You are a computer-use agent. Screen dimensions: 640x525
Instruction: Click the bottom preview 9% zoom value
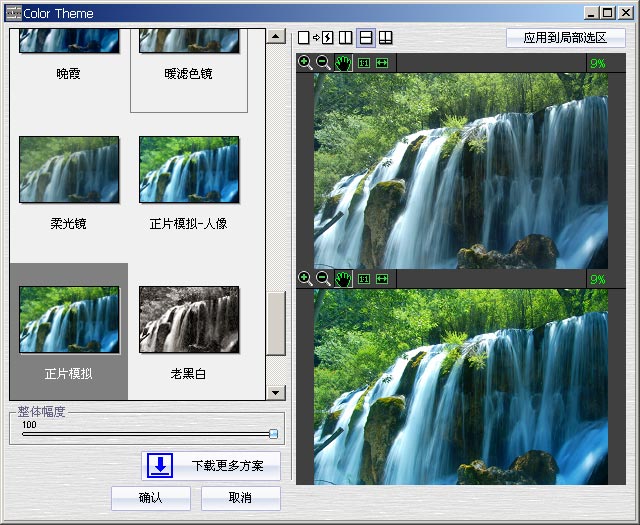598,279
